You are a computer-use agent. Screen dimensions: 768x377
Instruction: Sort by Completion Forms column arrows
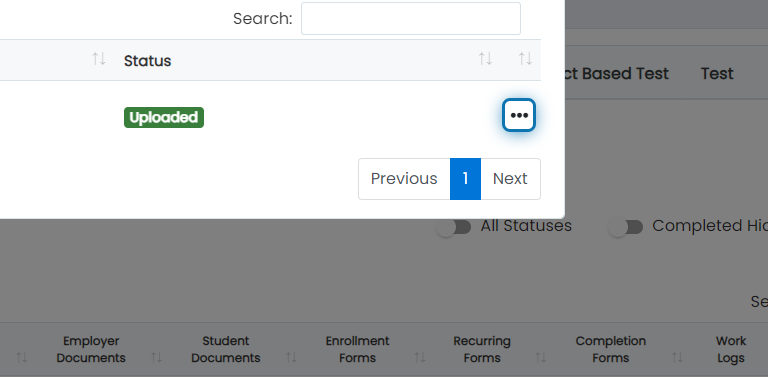(677, 358)
